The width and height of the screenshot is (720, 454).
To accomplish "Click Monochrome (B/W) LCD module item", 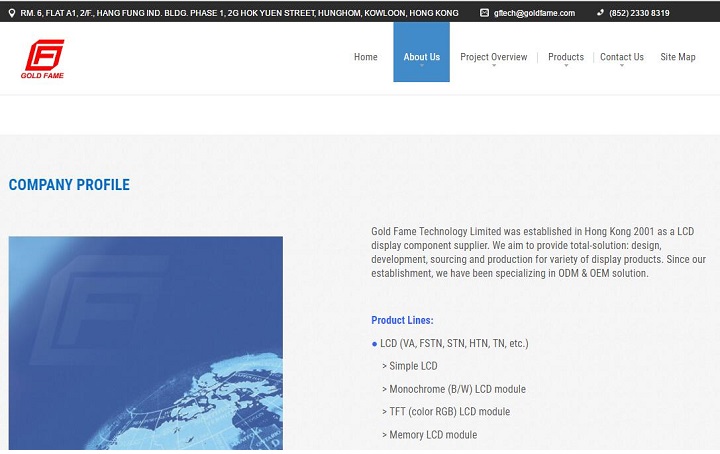I will tap(457, 389).
